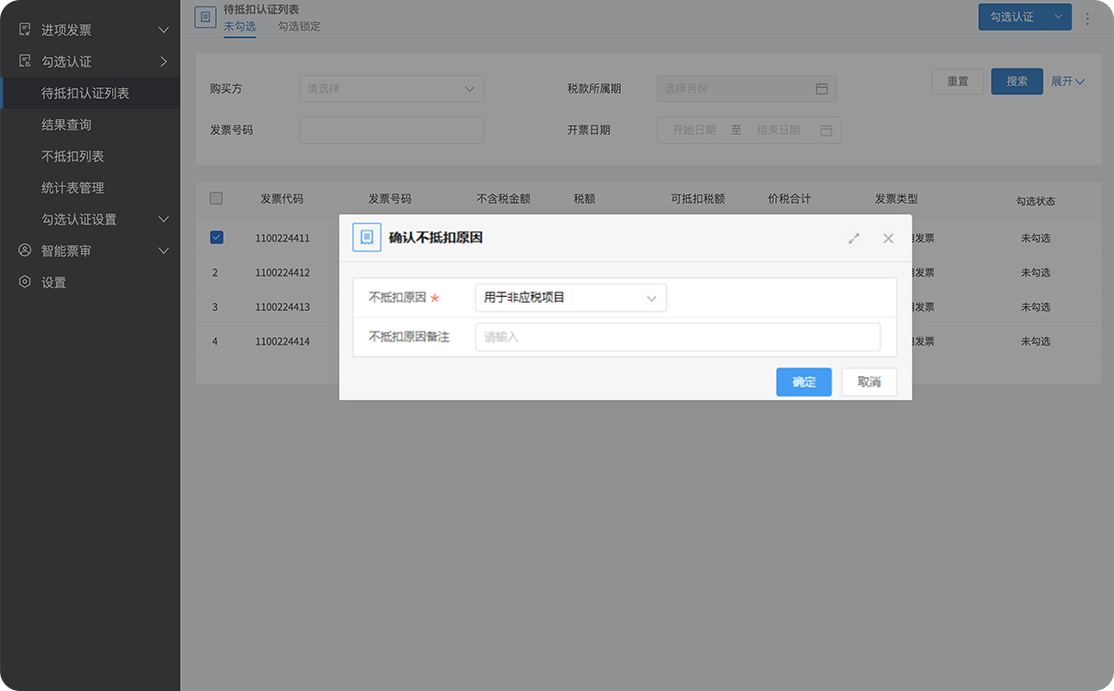Click the fullscreen expand icon in dialog
Image resolution: width=1114 pixels, height=691 pixels.
(x=854, y=238)
